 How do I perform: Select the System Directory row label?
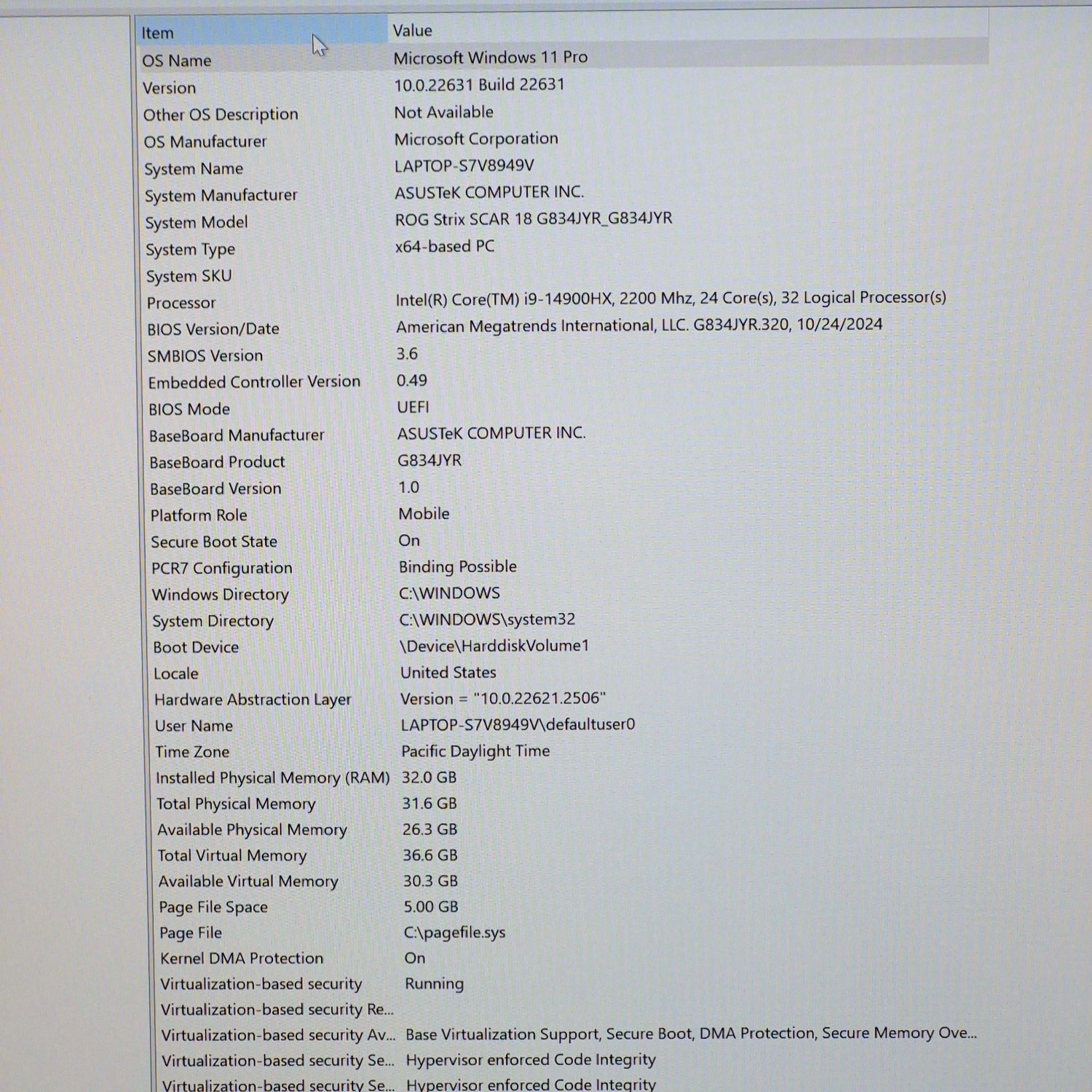coord(213,622)
